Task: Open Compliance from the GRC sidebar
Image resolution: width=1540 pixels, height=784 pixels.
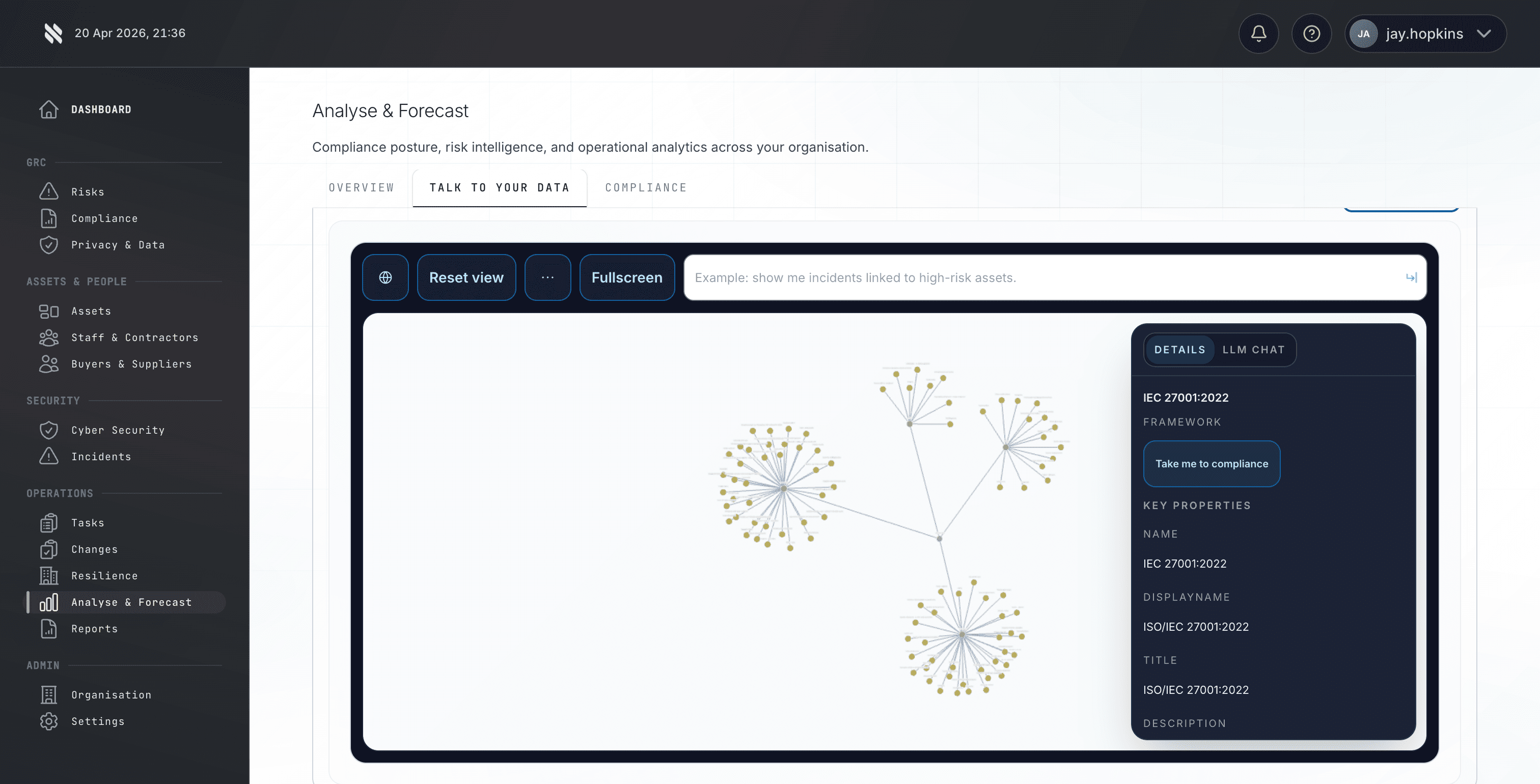Action: (104, 218)
